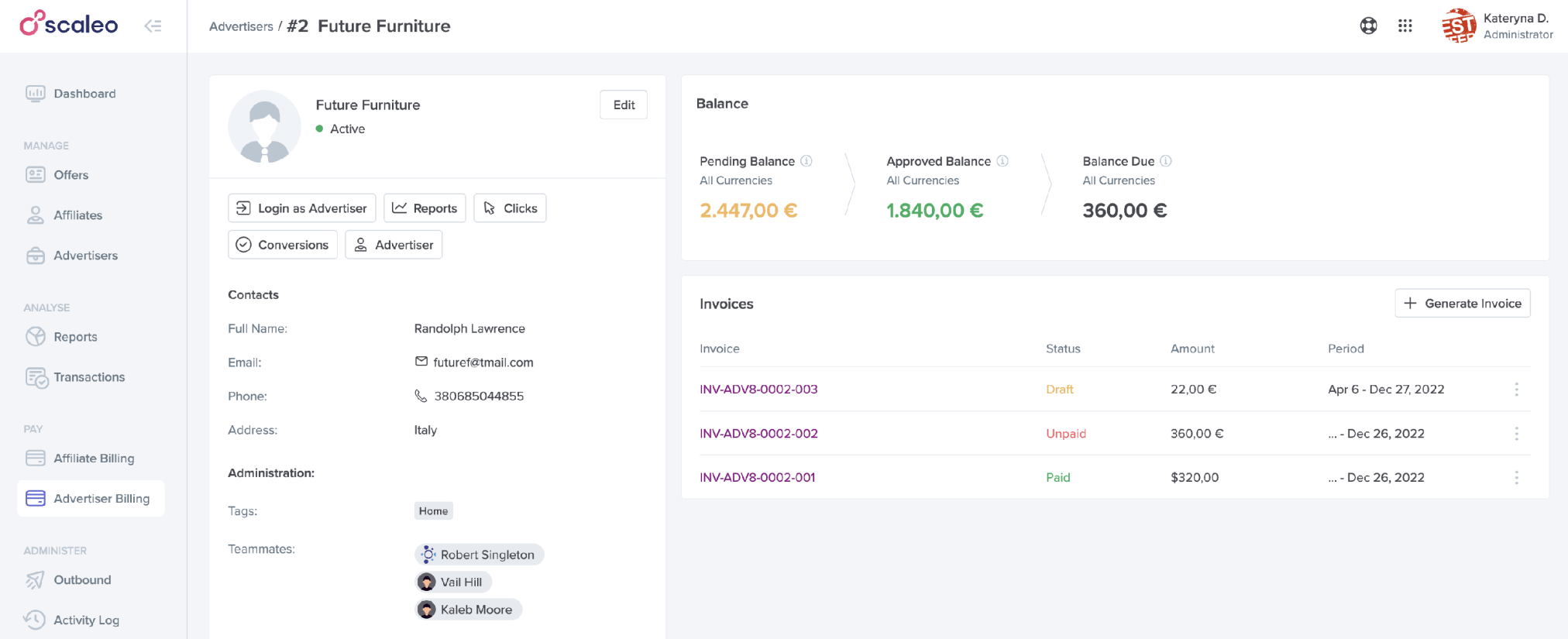Click the Amount column header
1568x639 pixels.
[x=1192, y=349]
